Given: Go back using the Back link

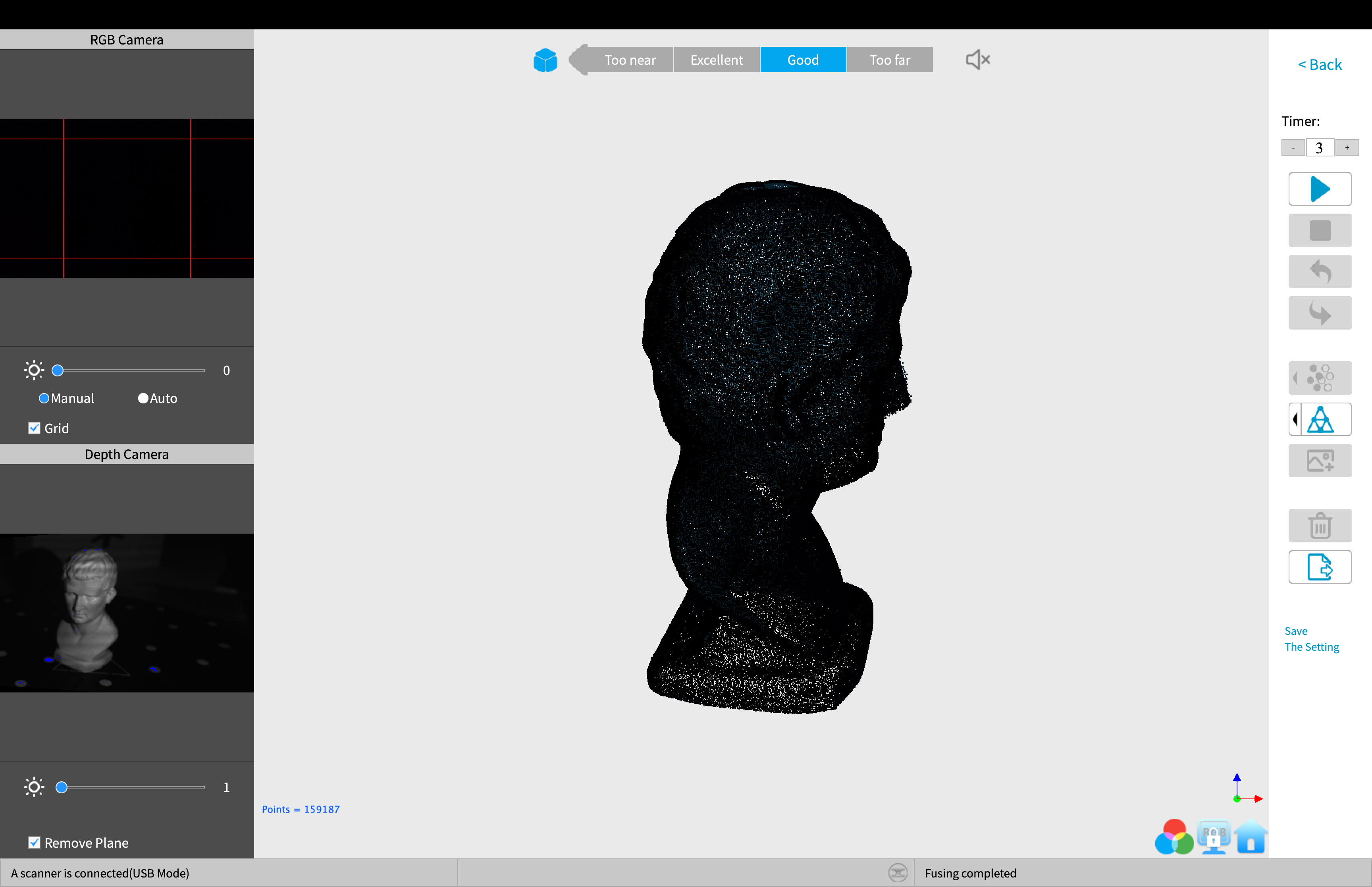Looking at the screenshot, I should click(x=1319, y=64).
